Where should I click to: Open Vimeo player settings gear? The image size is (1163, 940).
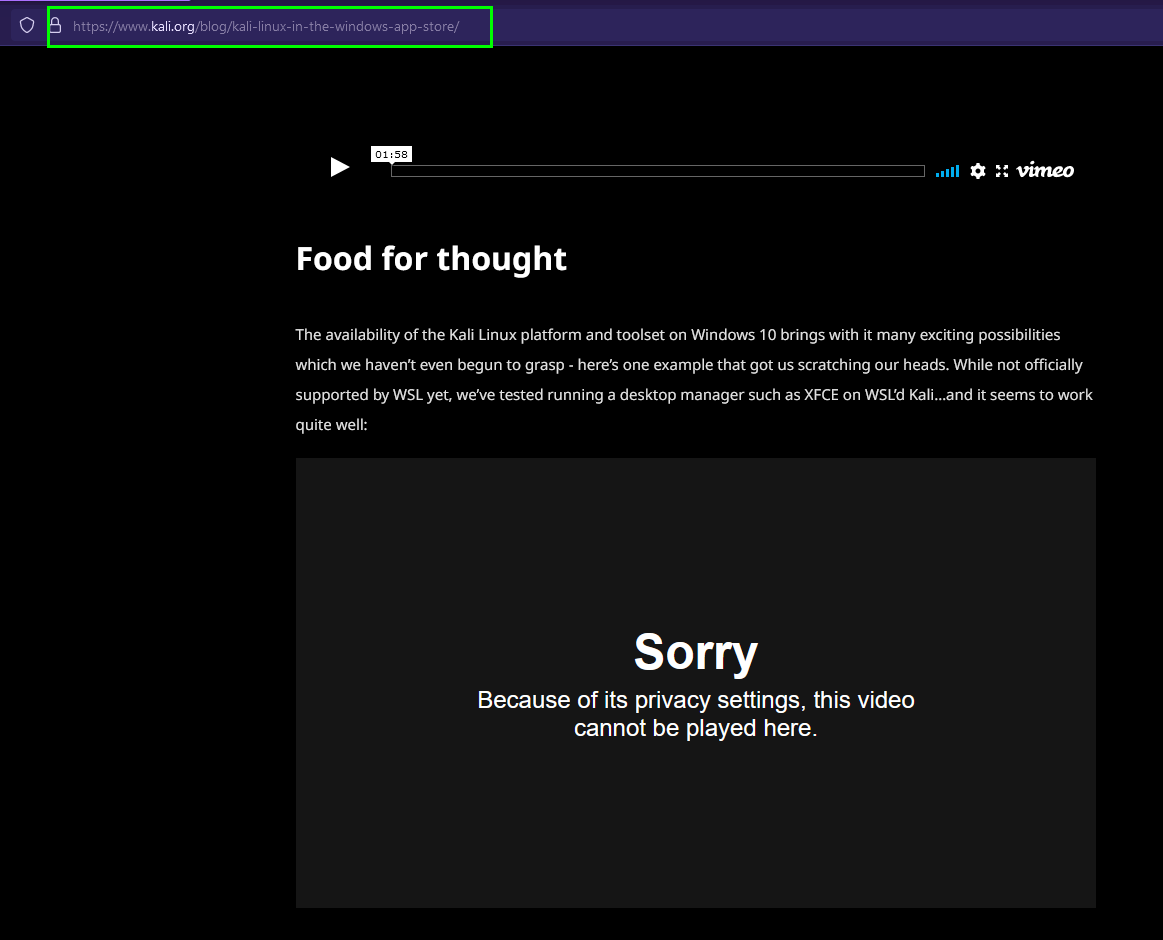coord(978,171)
